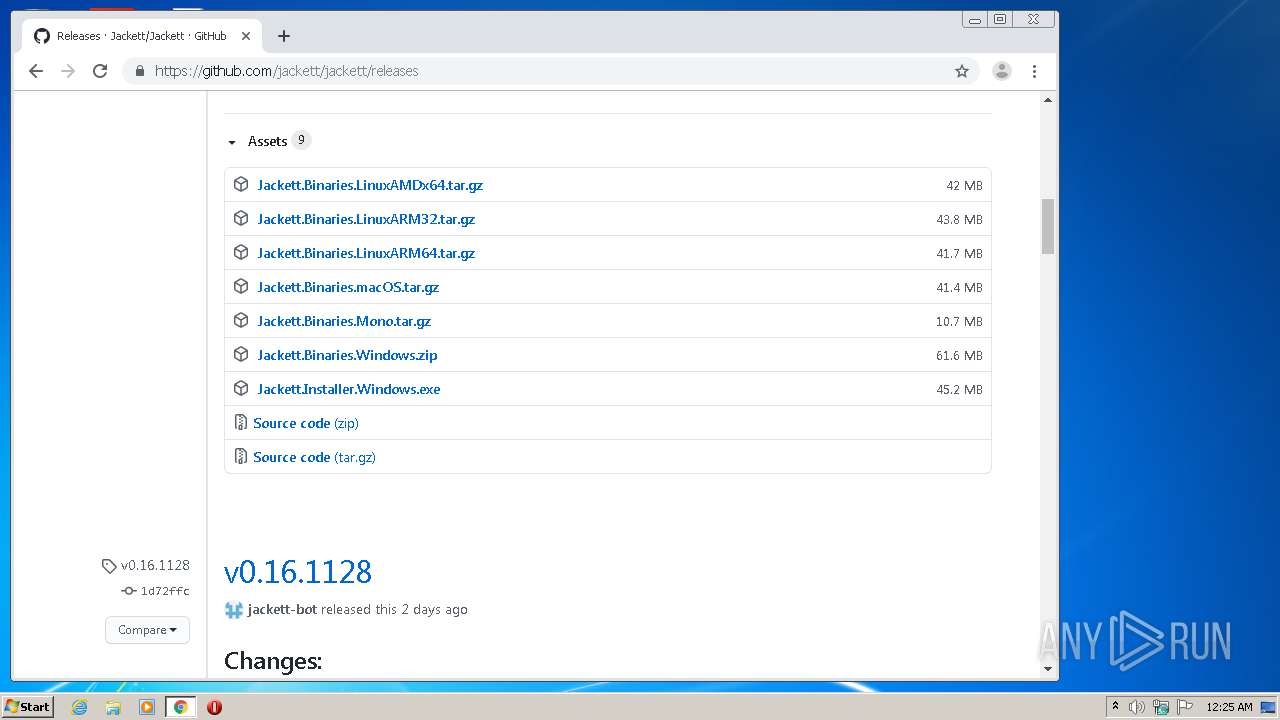Click the Chrome taskbar button
1280x720 pixels.
(180, 707)
